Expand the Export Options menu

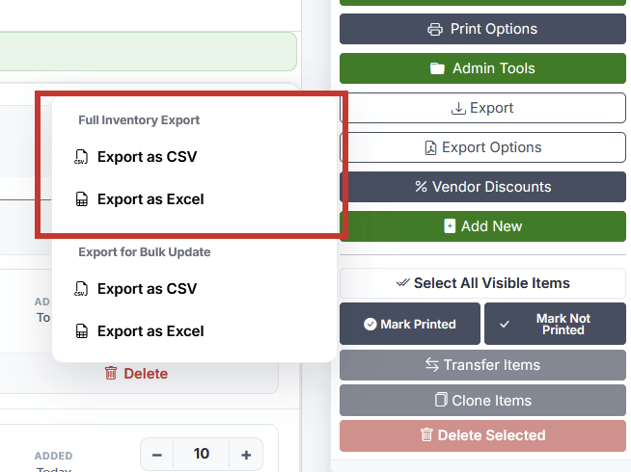coord(483,148)
